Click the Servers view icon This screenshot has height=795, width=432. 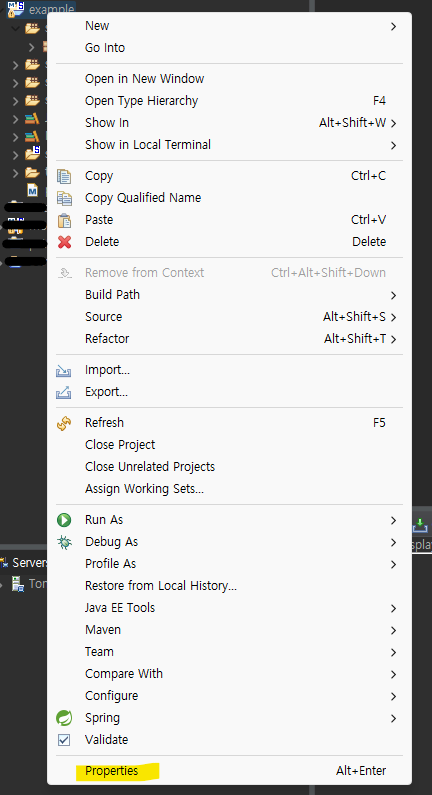pyautogui.click(x=4, y=562)
